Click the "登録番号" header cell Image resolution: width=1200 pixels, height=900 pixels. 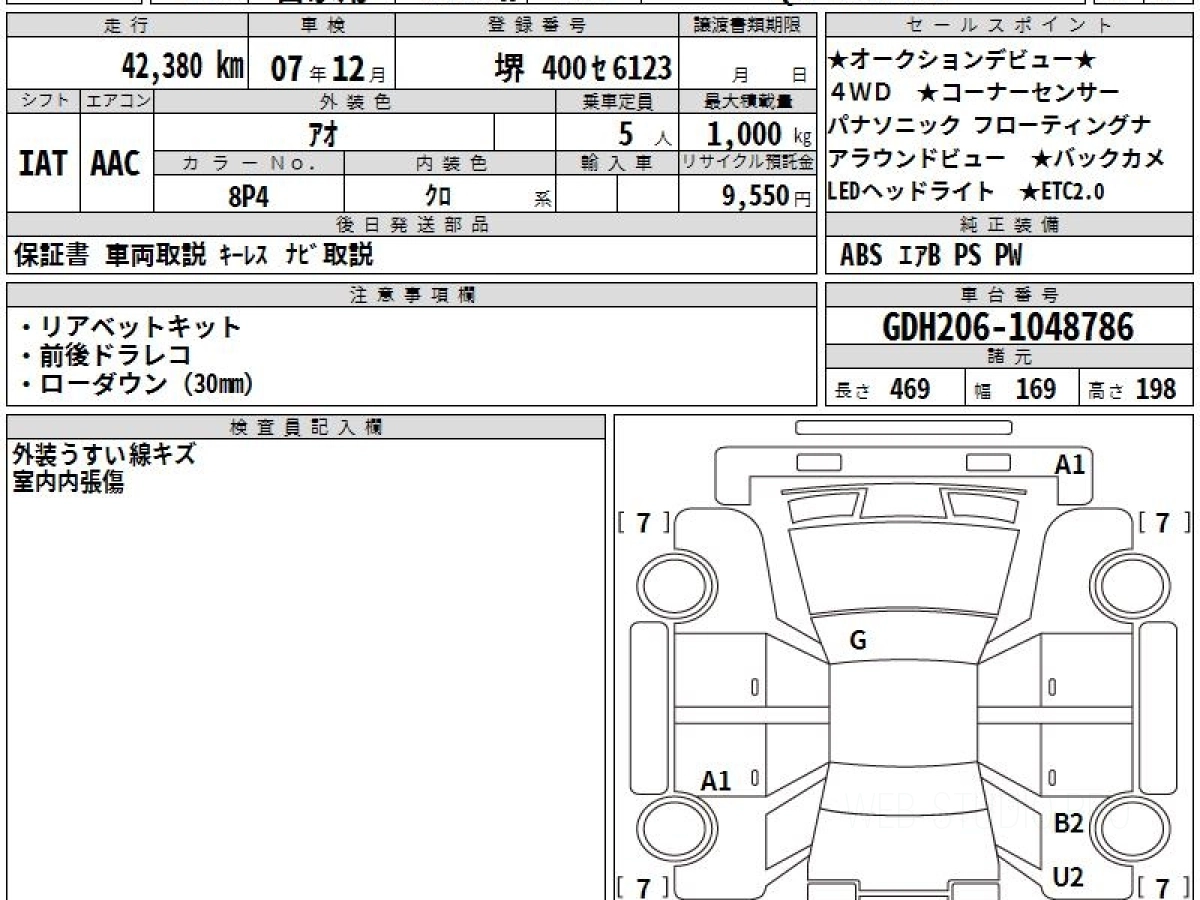537,26
